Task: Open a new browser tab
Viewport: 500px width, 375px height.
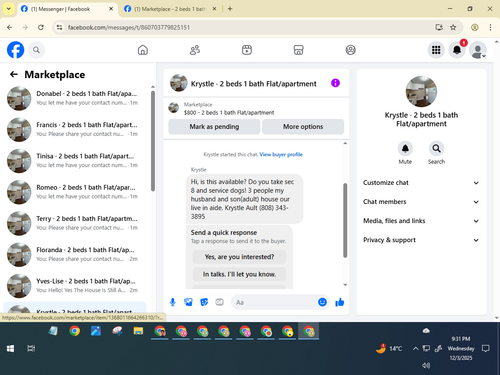Action: coord(230,9)
